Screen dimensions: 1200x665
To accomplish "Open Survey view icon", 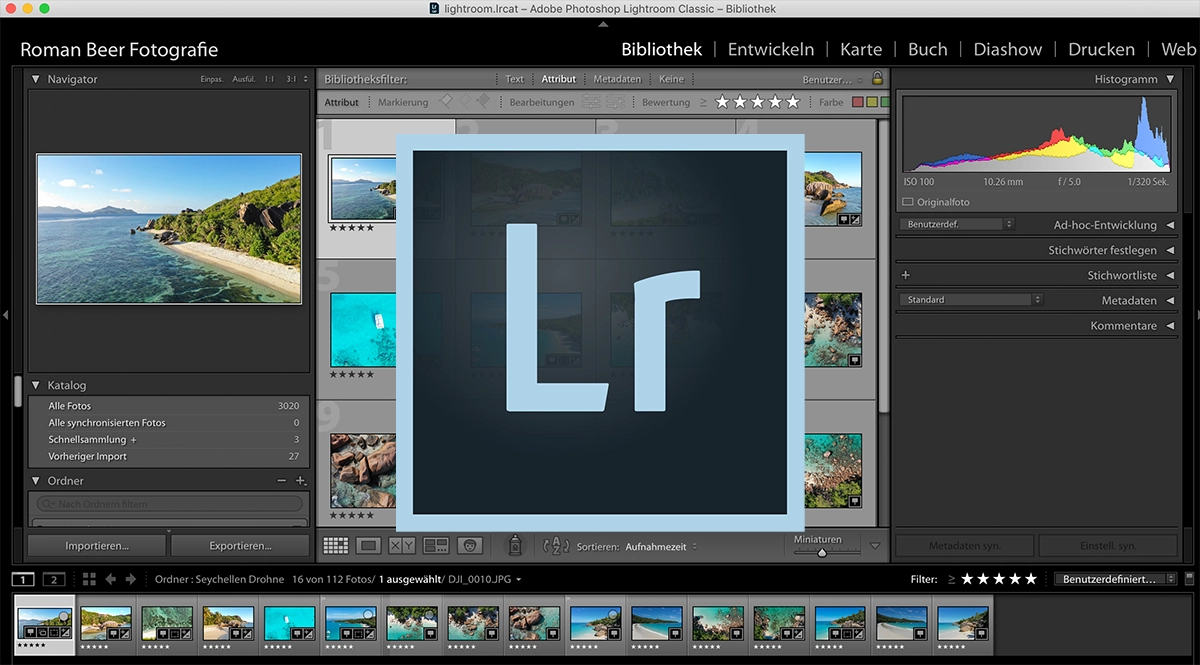I will pyautogui.click(x=435, y=546).
